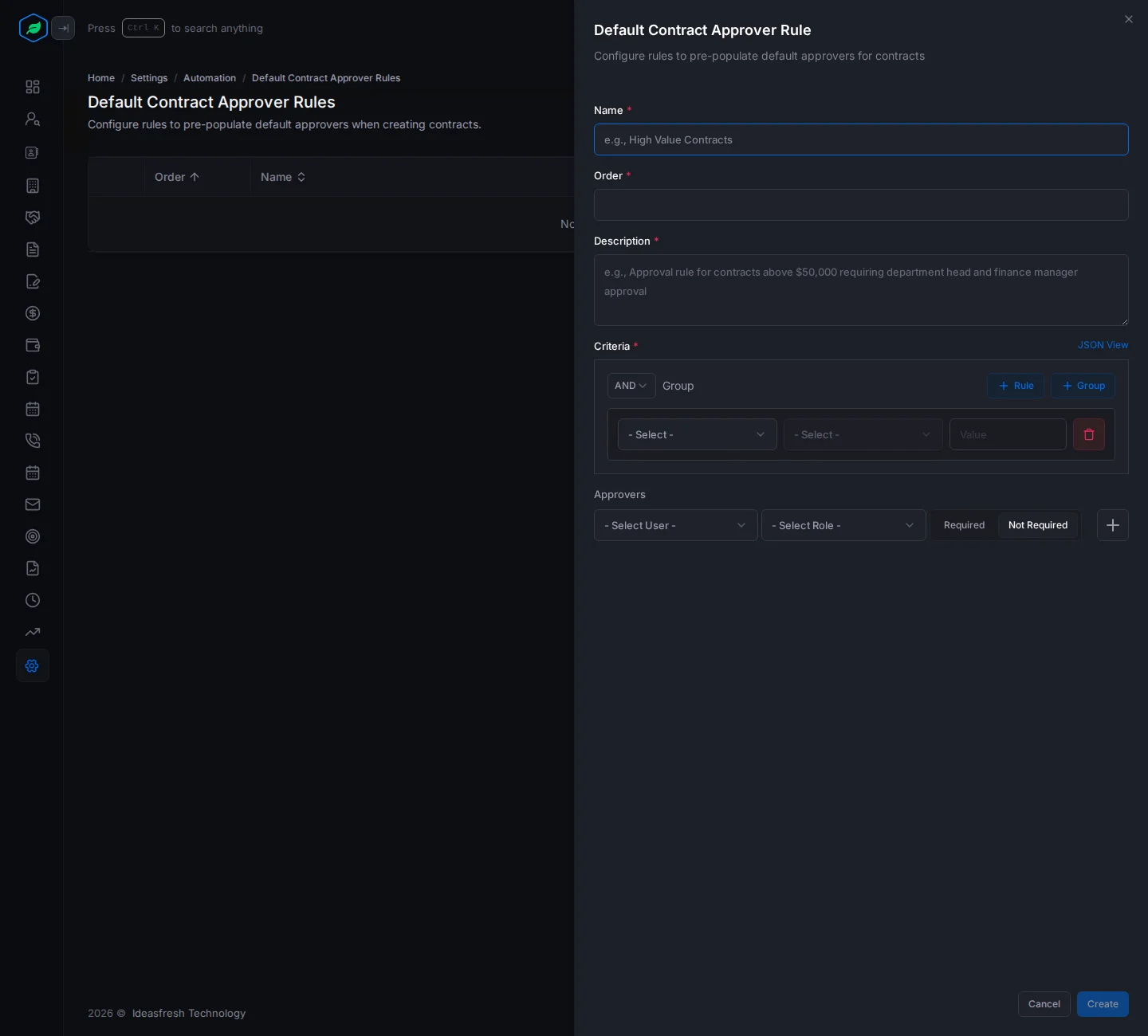Go to Settings breadcrumb
The height and width of the screenshot is (1036, 1148).
pos(149,78)
